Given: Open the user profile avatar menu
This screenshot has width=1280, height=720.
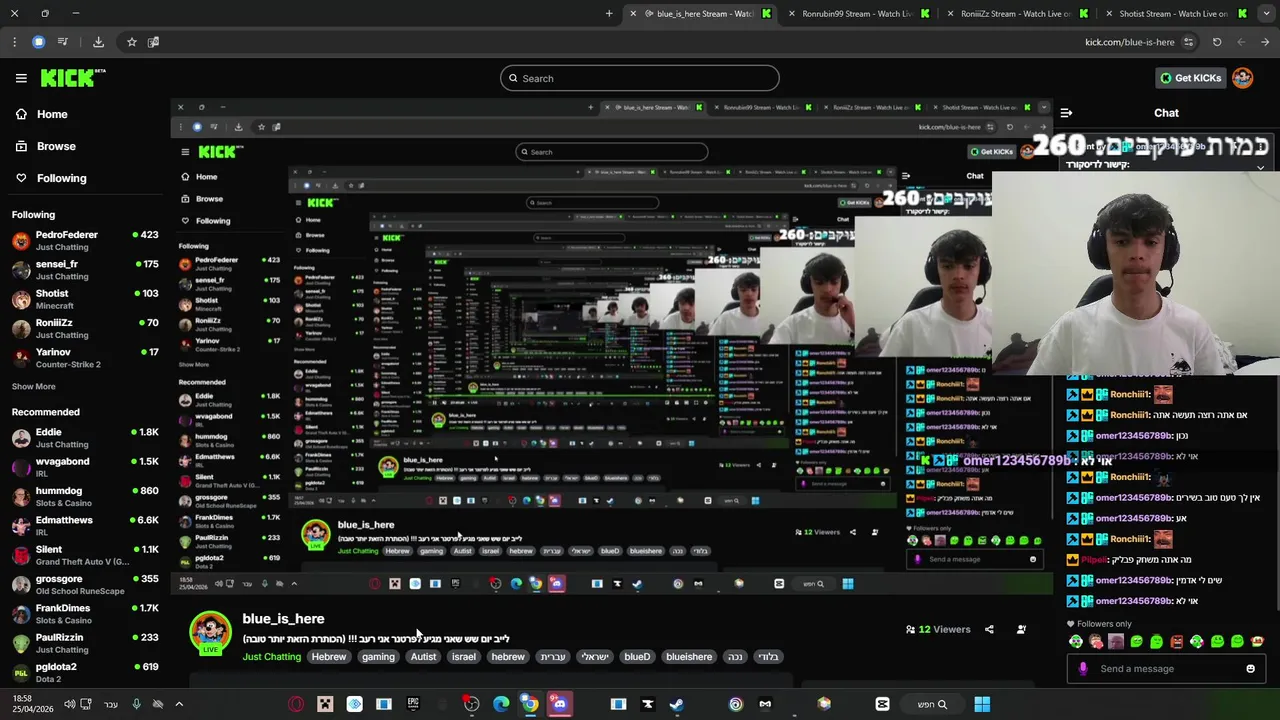Looking at the screenshot, I should 1243,78.
